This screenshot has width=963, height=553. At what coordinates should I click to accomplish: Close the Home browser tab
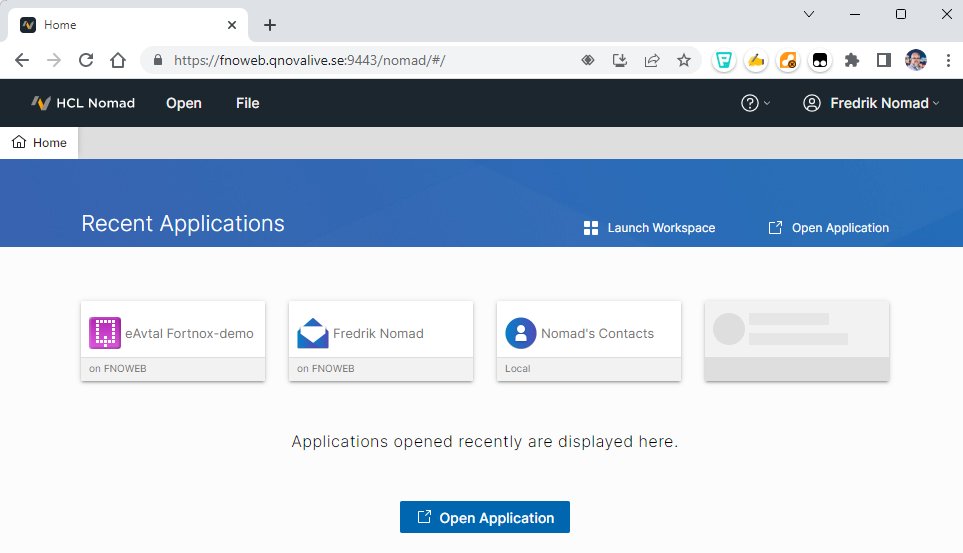click(x=232, y=25)
